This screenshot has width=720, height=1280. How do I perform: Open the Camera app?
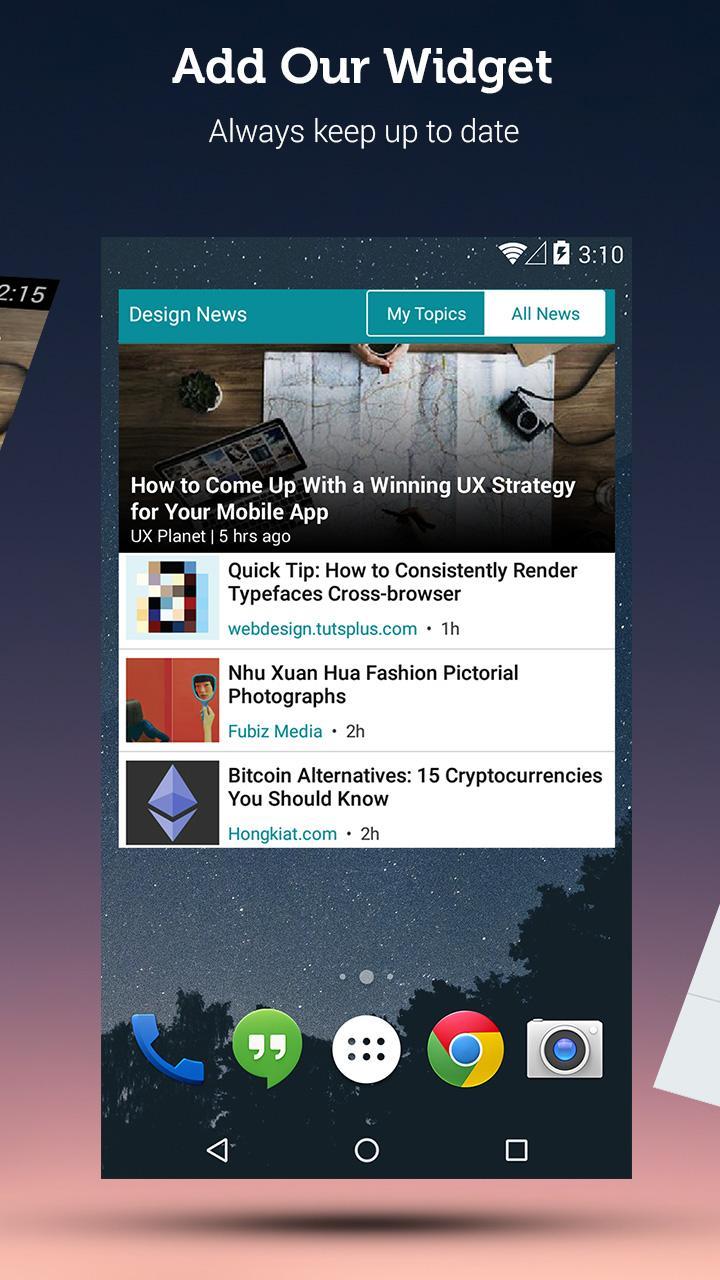(565, 1049)
